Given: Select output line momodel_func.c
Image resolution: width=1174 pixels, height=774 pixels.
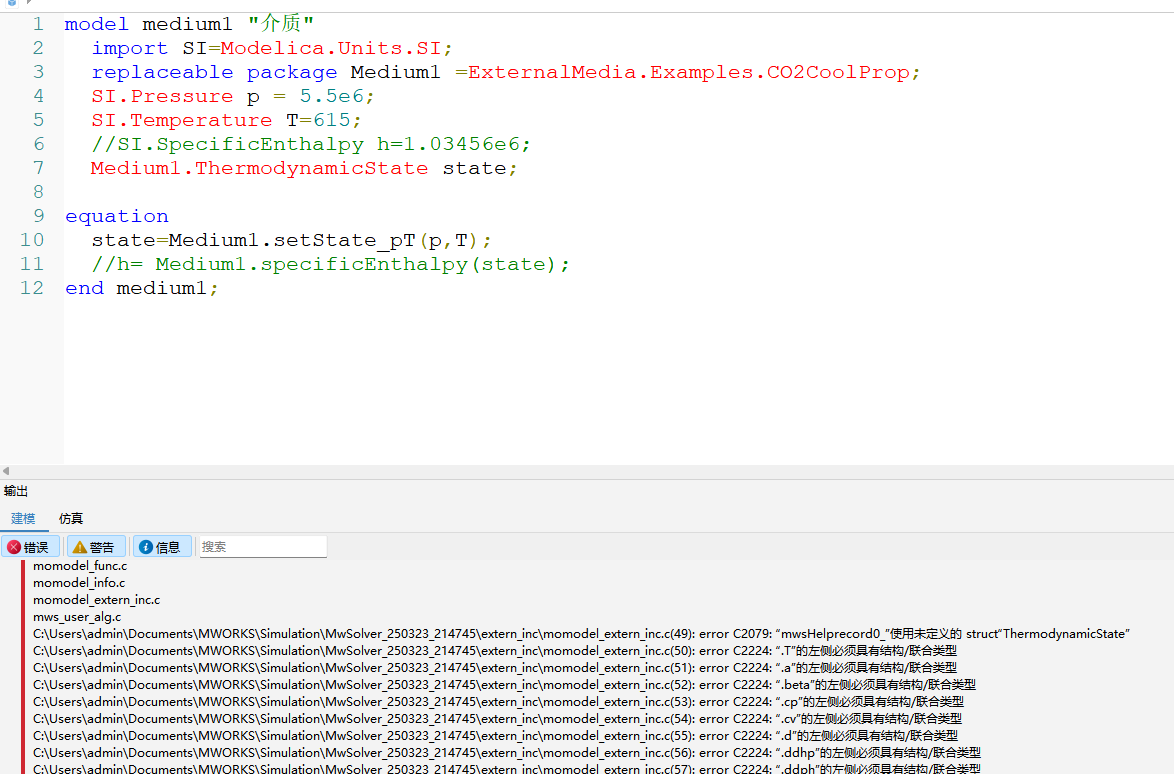Looking at the screenshot, I should pos(80,566).
